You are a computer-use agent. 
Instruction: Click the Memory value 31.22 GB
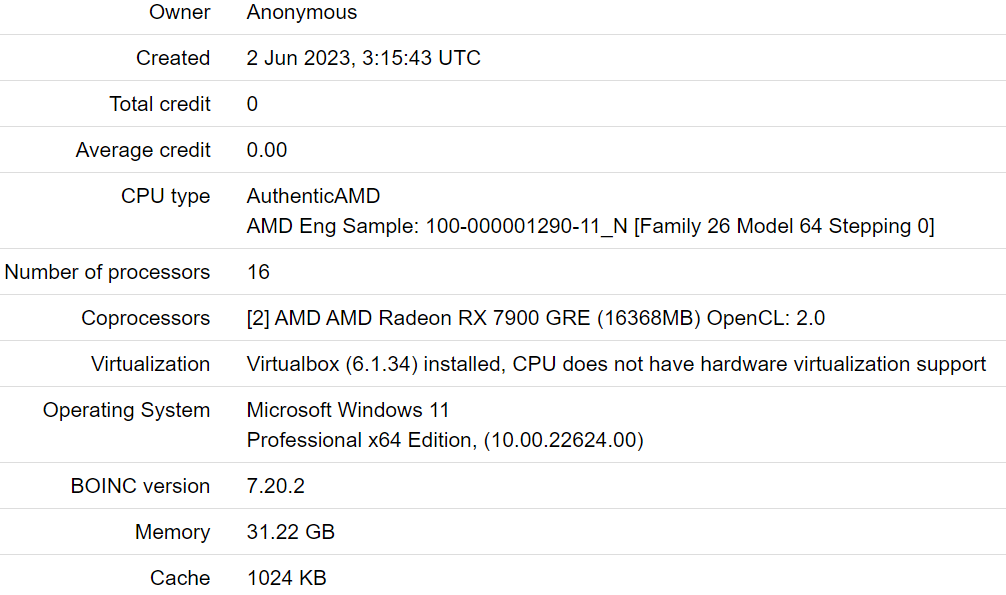coord(291,532)
